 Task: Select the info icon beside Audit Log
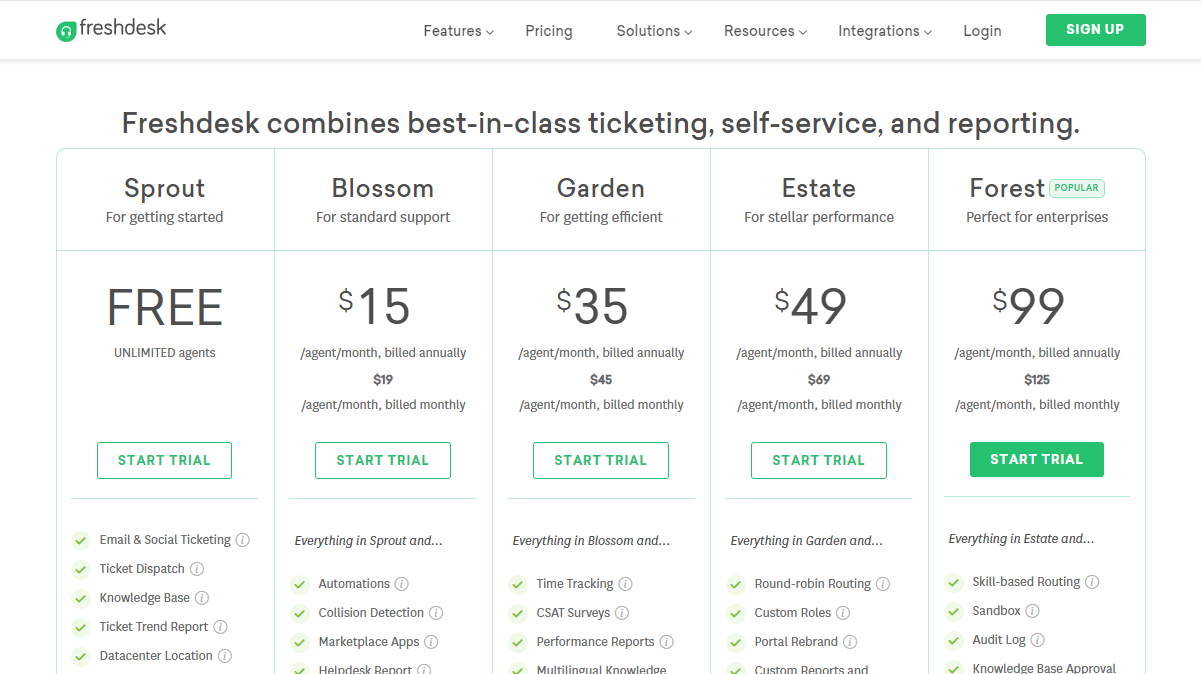[1038, 639]
